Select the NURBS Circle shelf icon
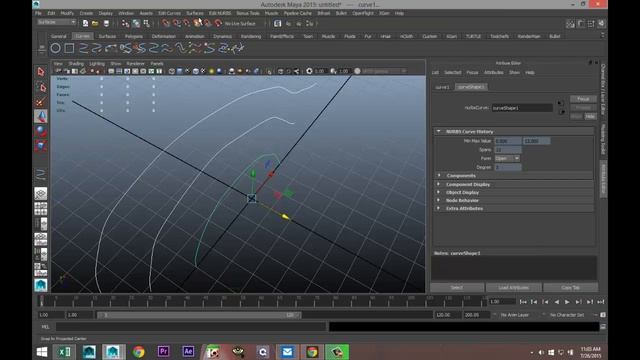This screenshot has height=360, width=640. point(56,48)
